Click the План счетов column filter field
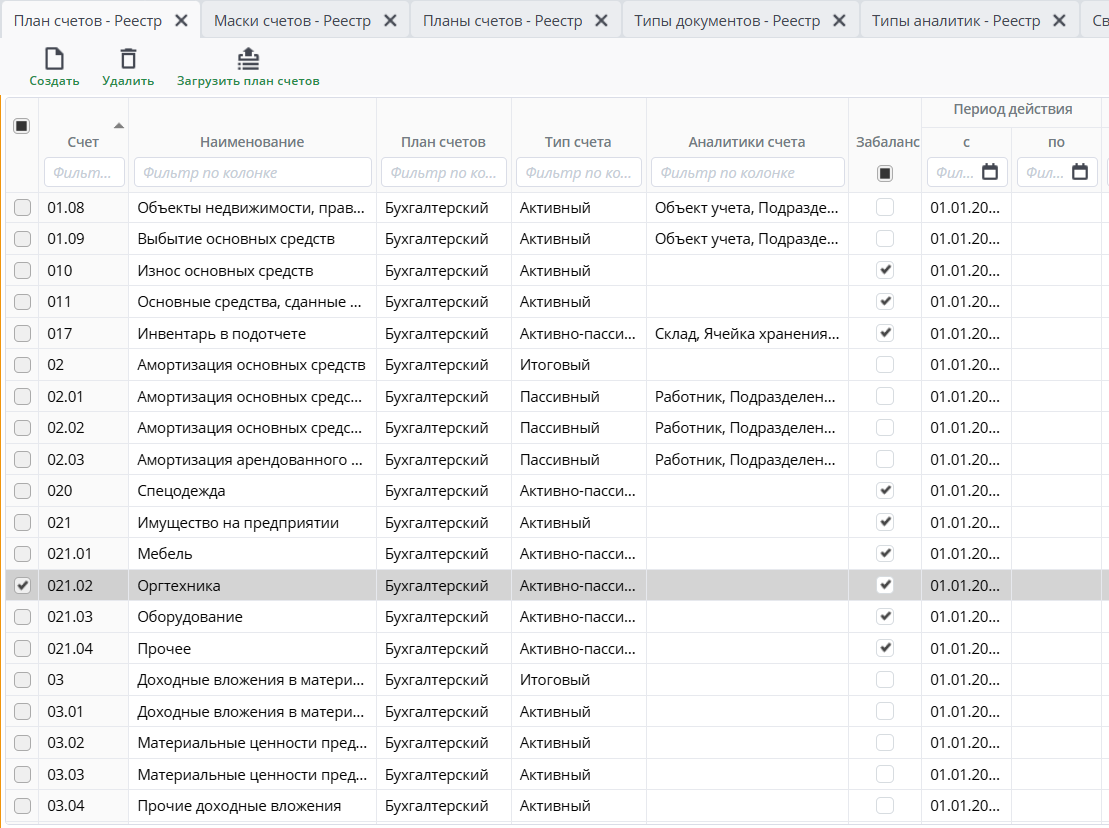The width and height of the screenshot is (1109, 828). 443,172
